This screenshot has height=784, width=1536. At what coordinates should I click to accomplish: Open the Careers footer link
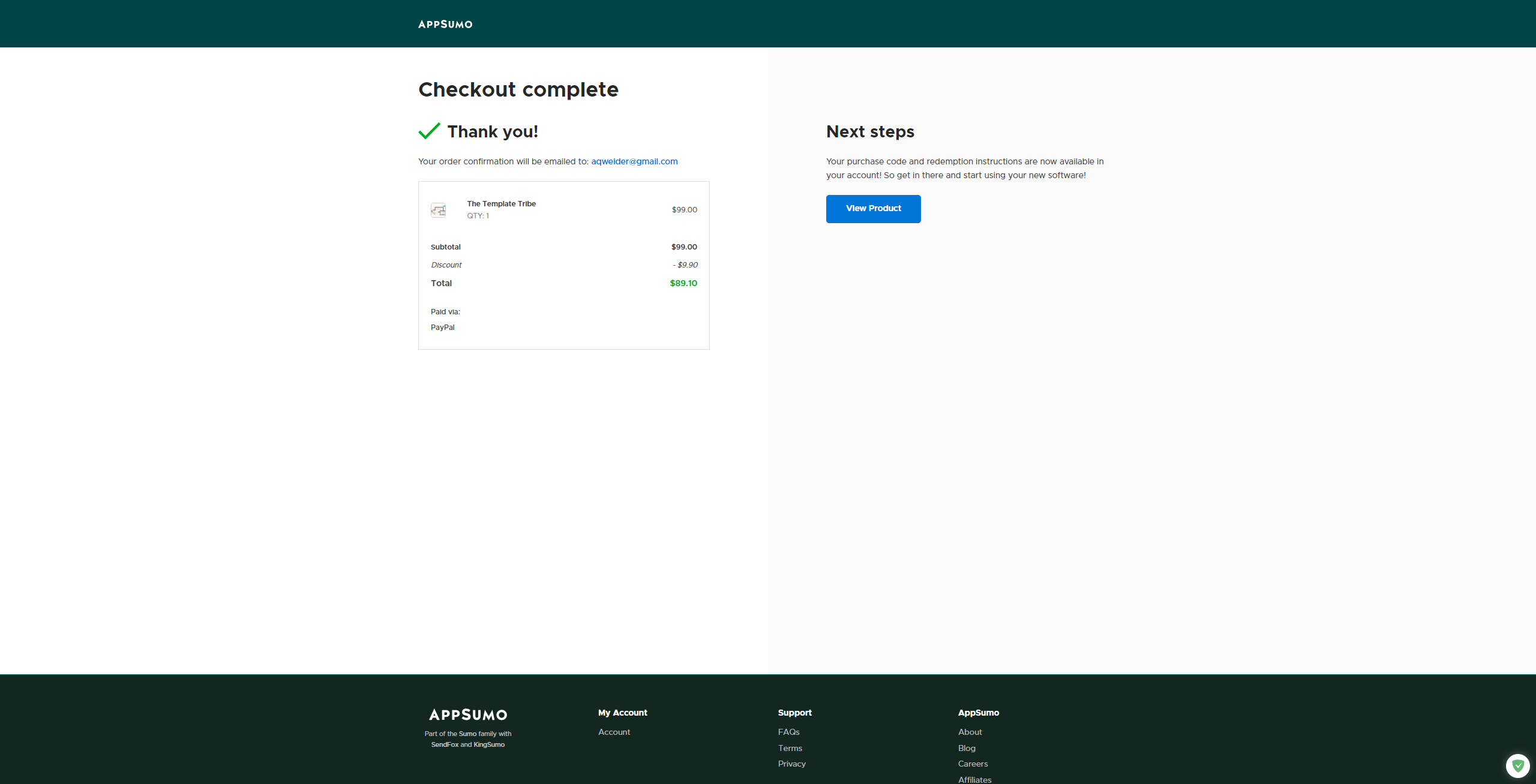click(x=973, y=764)
